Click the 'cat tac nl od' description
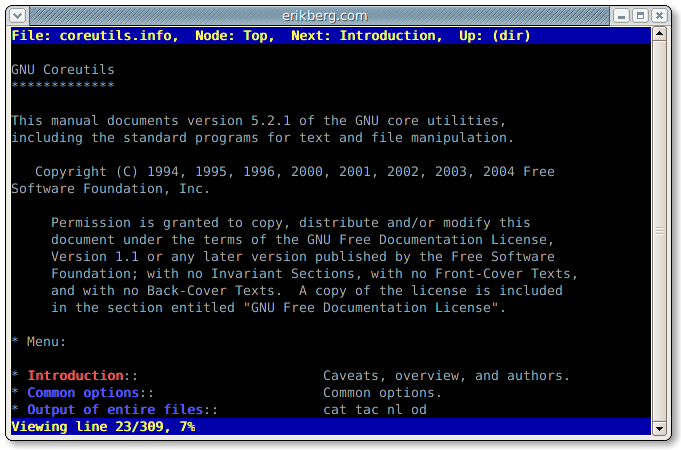The width and height of the screenshot is (681, 450). point(375,410)
